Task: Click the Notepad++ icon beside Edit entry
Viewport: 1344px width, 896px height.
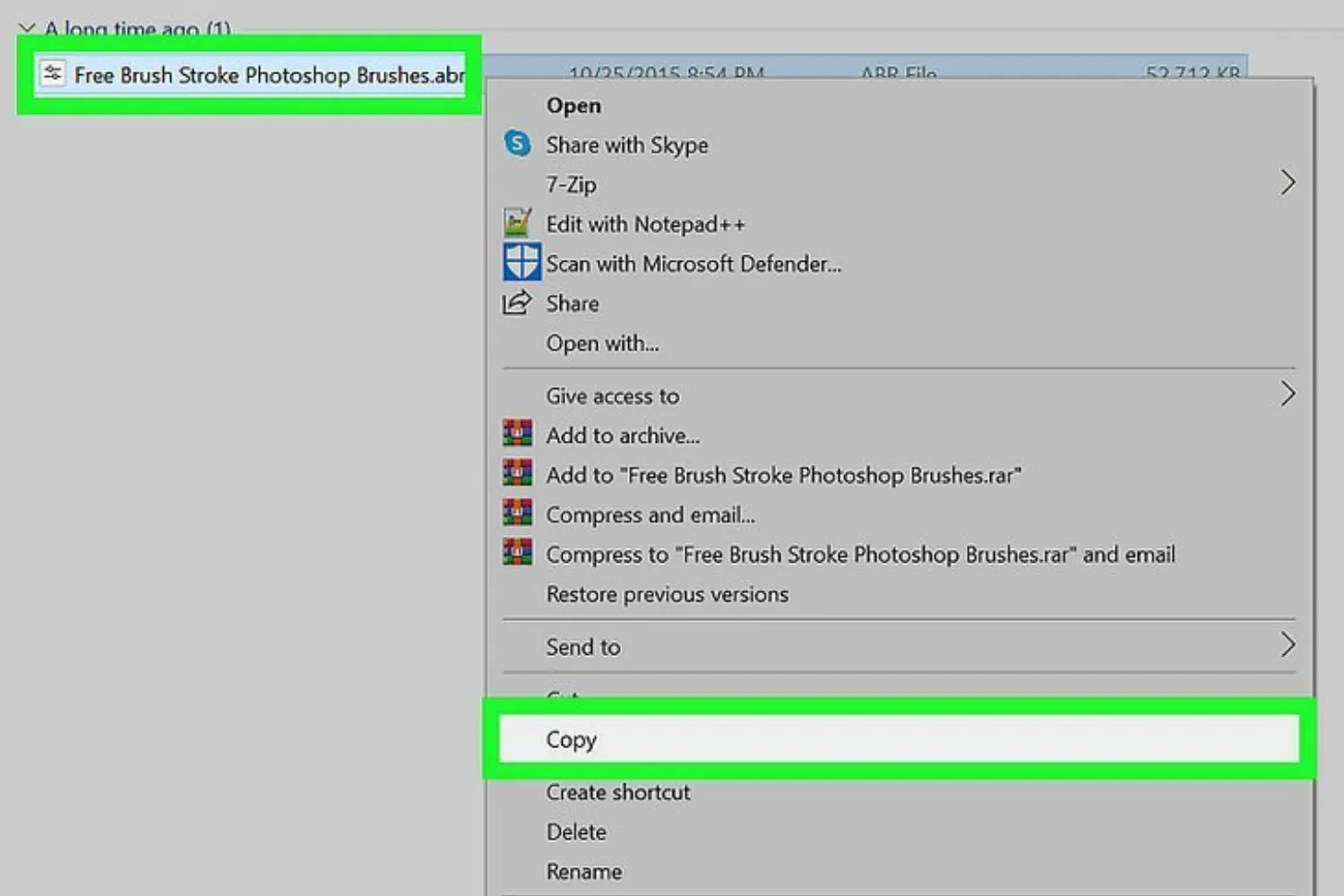Action: (517, 222)
